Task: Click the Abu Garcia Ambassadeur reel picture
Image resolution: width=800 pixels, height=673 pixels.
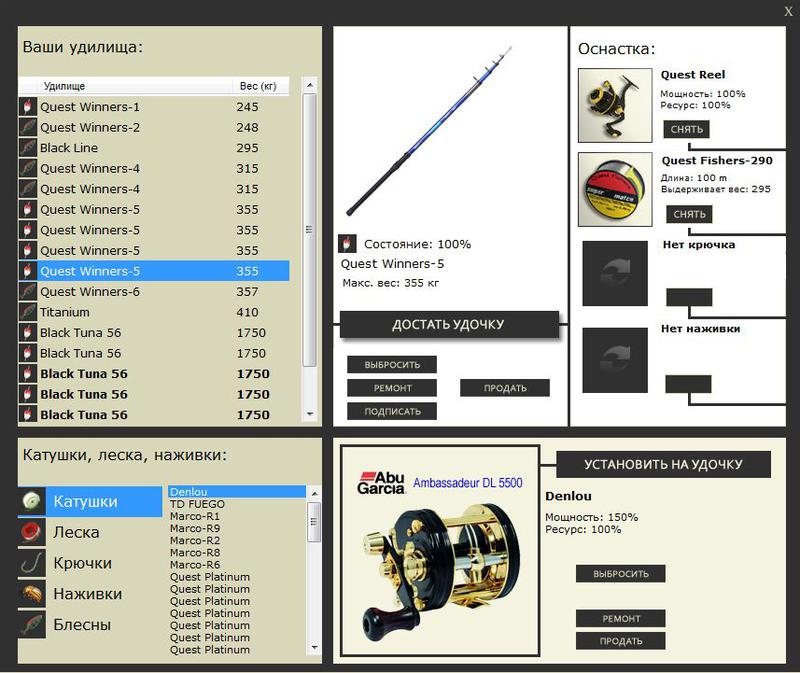Action: pyautogui.click(x=440, y=551)
